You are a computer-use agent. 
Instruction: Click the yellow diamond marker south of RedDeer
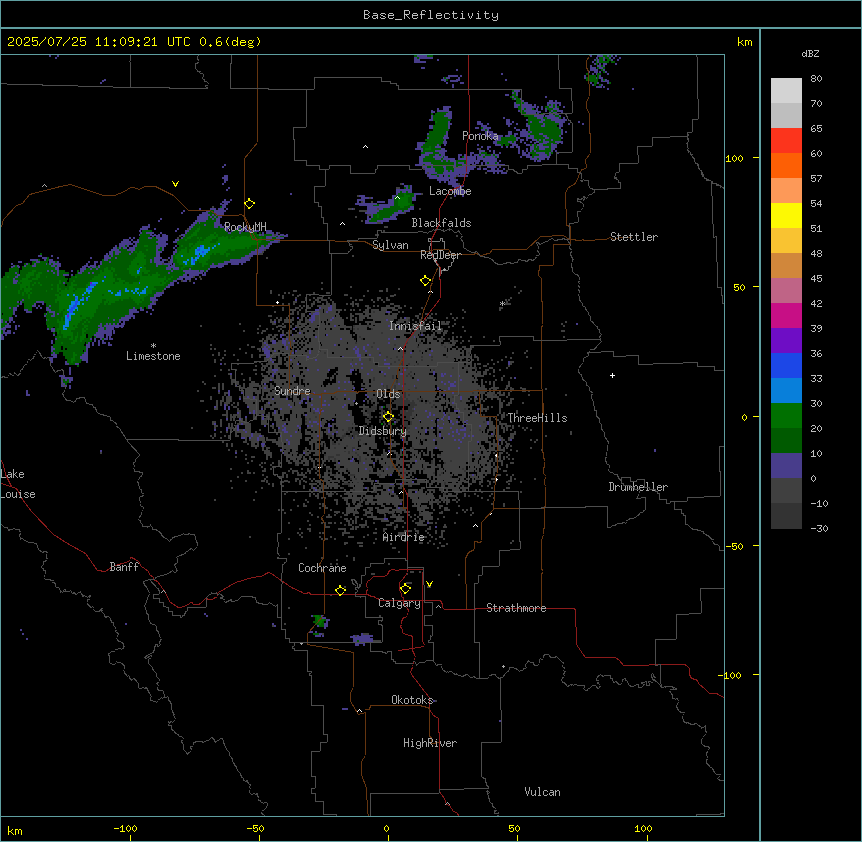426,281
